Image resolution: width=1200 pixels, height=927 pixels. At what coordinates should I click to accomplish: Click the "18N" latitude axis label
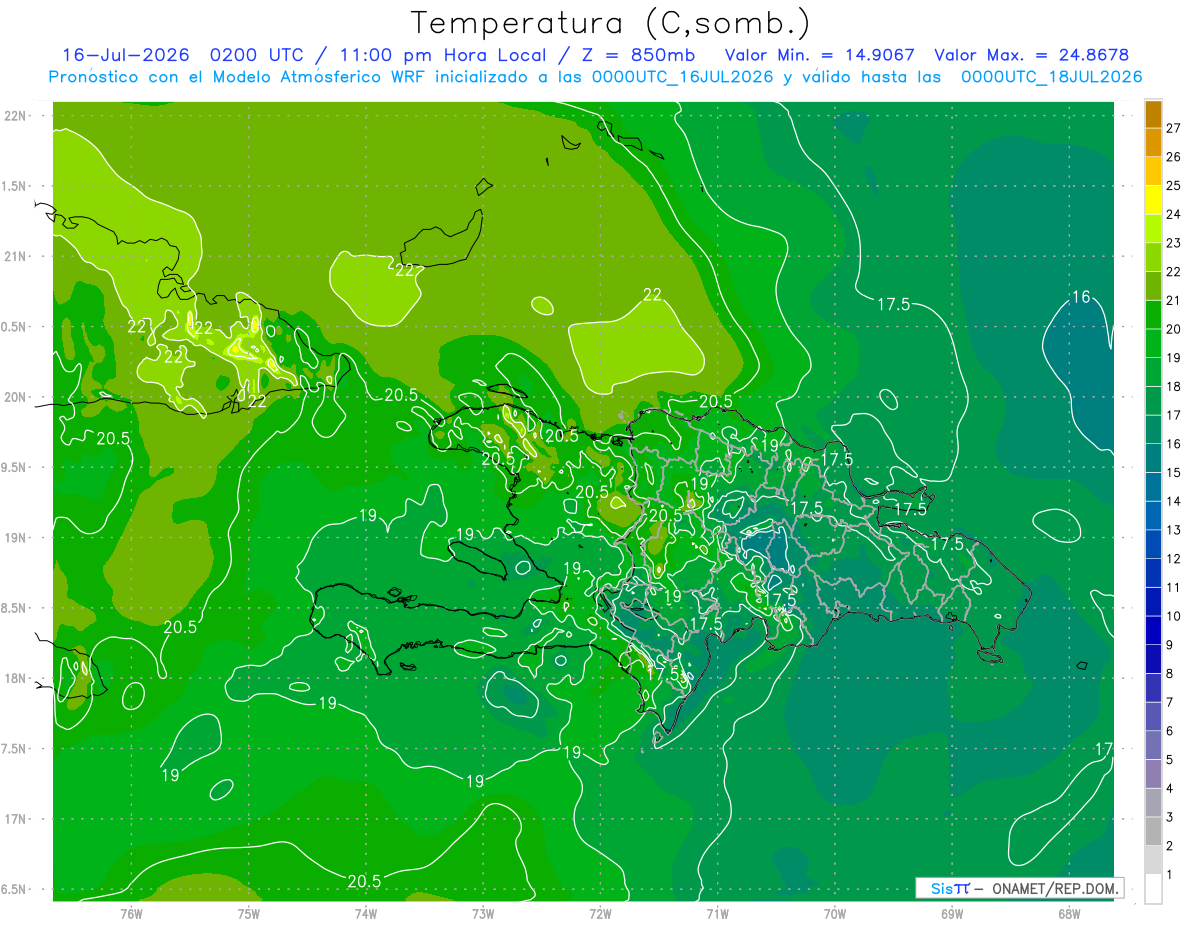[x=16, y=679]
